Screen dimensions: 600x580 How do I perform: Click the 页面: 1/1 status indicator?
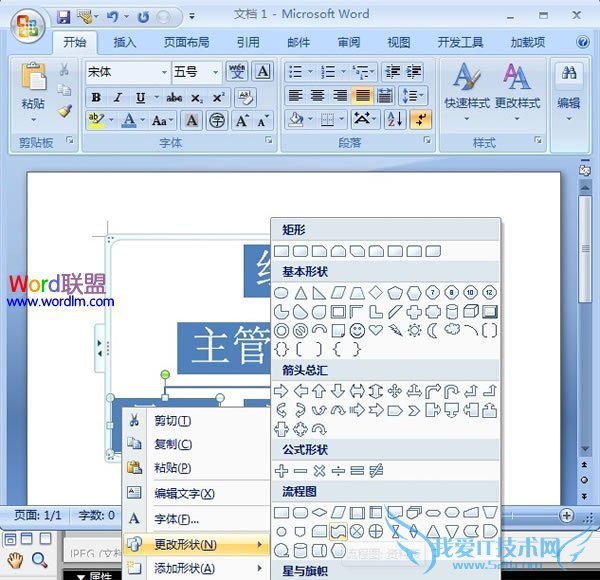click(x=38, y=515)
